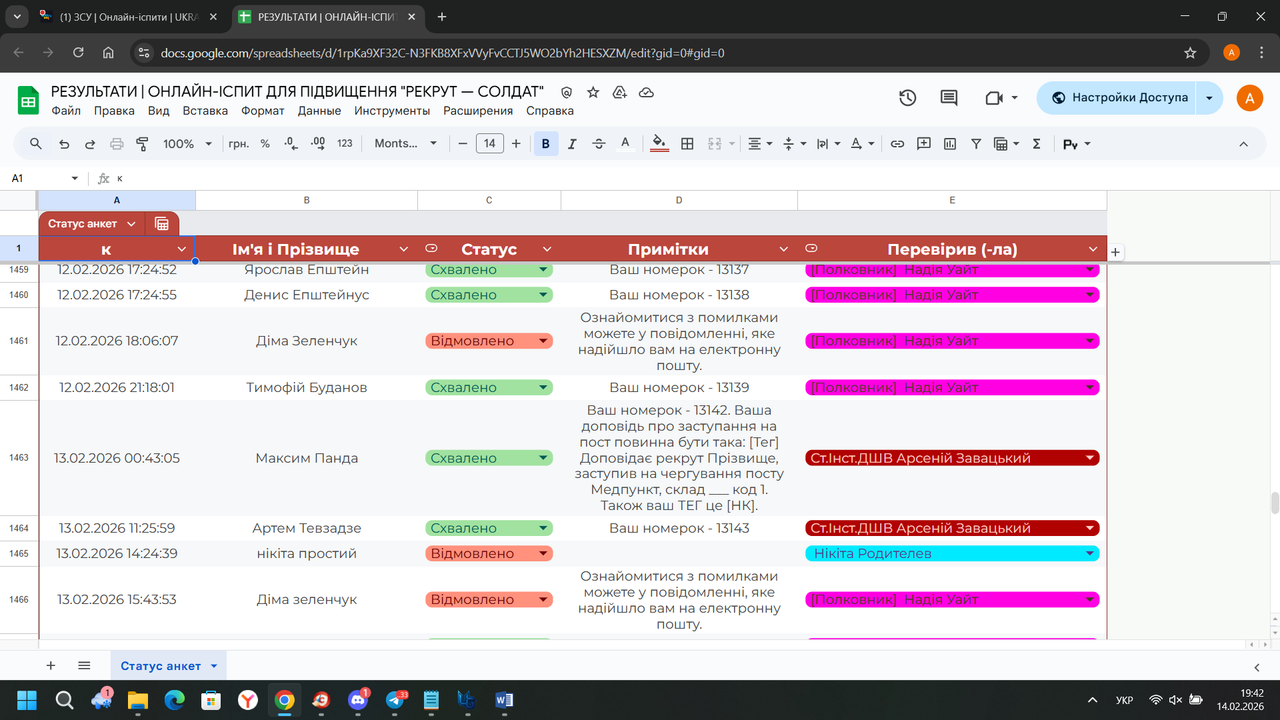Open Discord from the taskbar
The height and width of the screenshot is (720, 1280).
pyautogui.click(x=358, y=700)
